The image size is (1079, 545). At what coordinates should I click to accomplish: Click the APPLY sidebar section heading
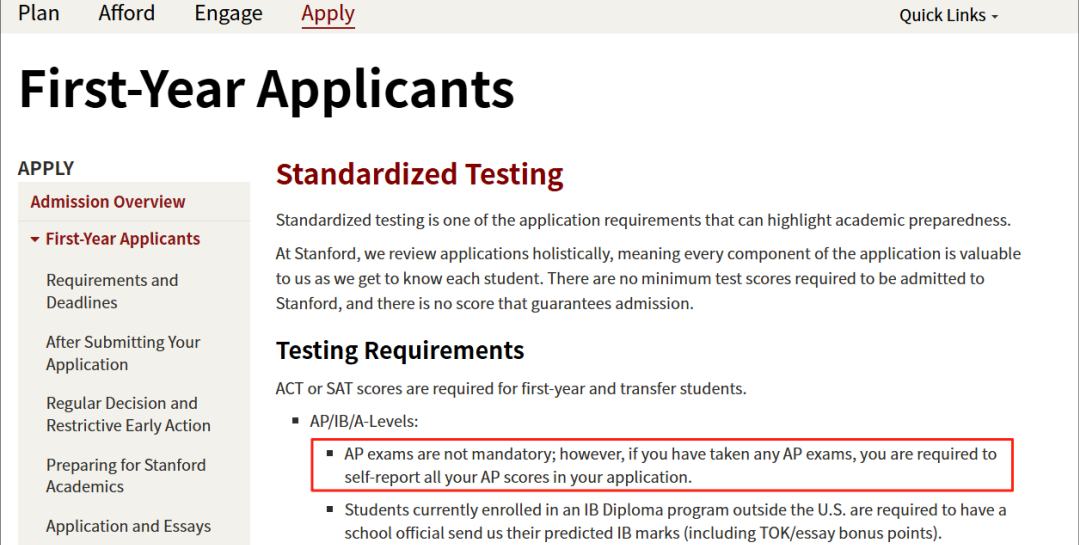[x=46, y=168]
